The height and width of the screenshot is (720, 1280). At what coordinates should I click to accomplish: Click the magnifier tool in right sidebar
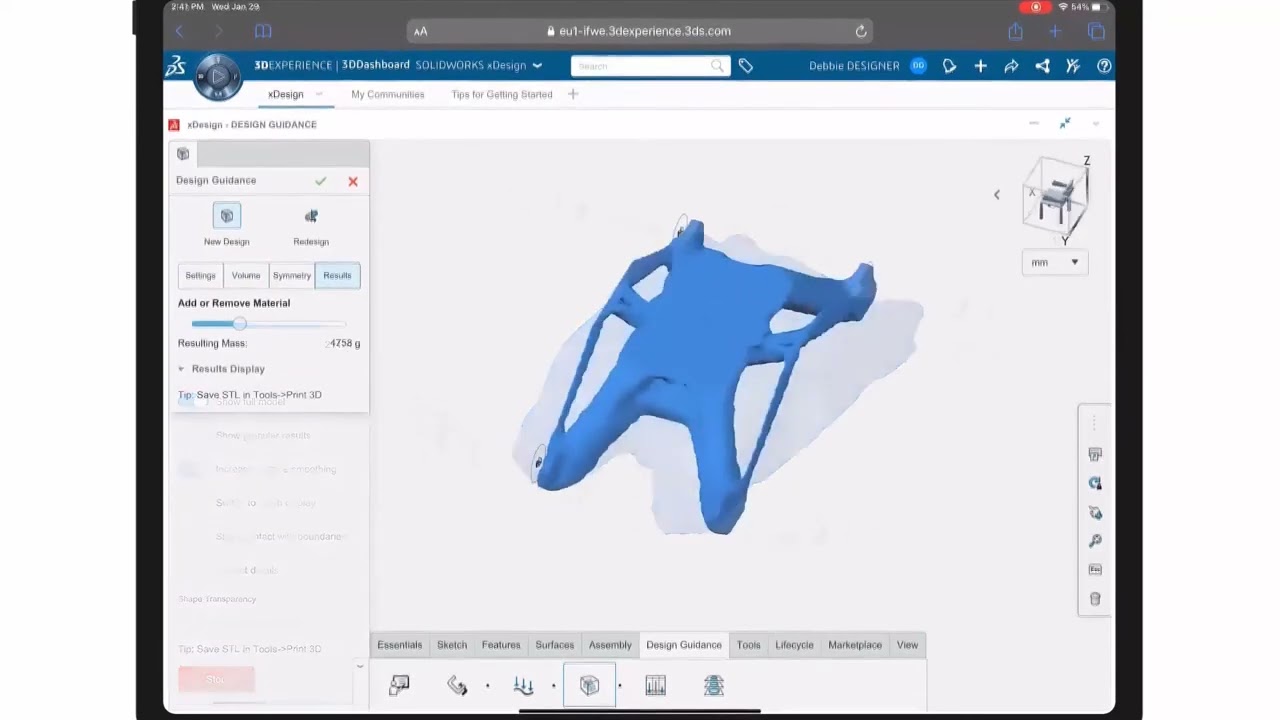click(1095, 541)
